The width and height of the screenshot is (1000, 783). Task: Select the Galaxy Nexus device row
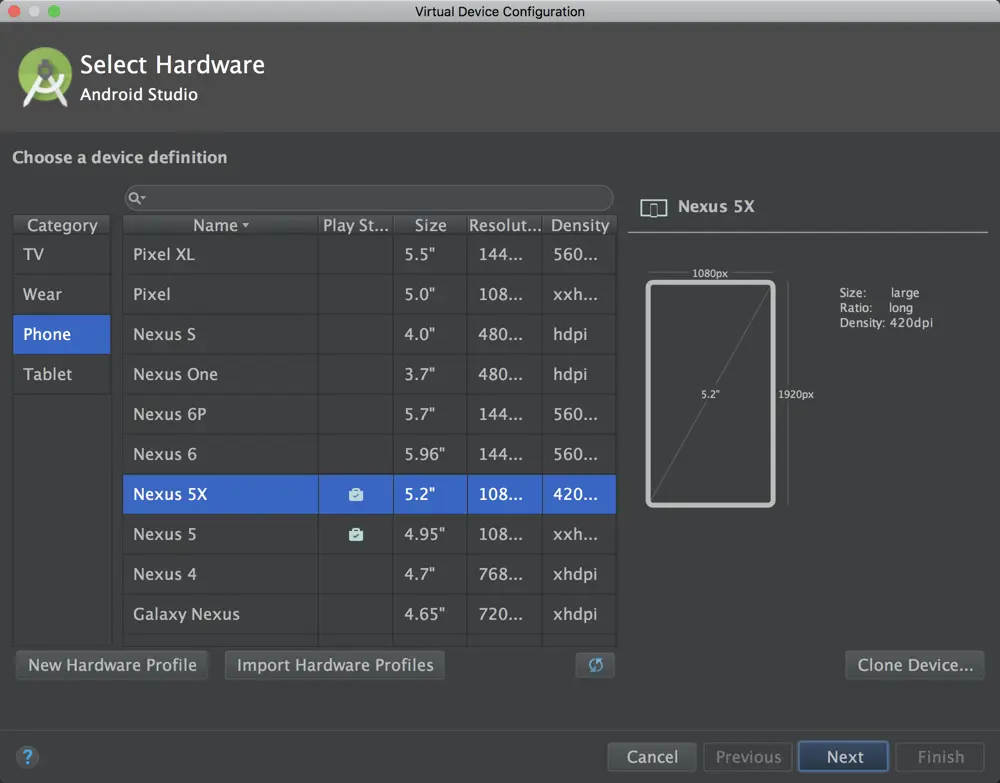(370, 614)
